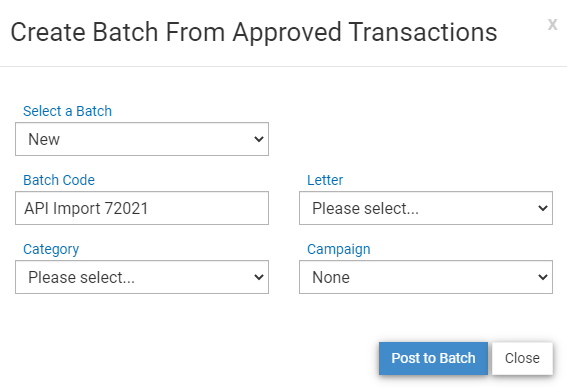Open the Select a Batch dropdown
This screenshot has height=388, width=567.
[x=142, y=139]
